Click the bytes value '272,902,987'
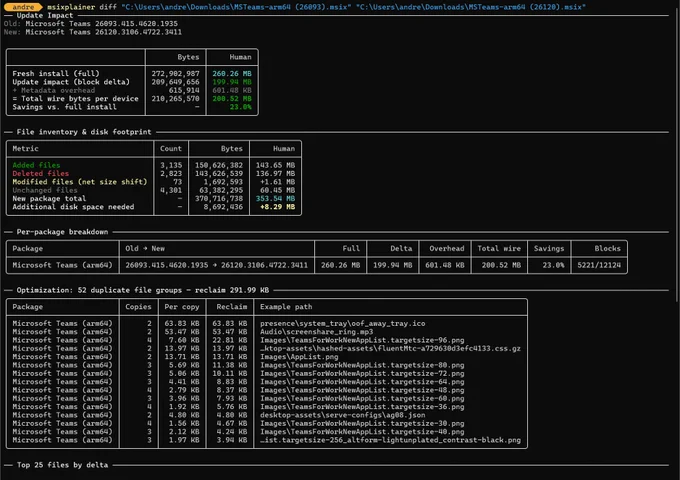 coord(175,73)
